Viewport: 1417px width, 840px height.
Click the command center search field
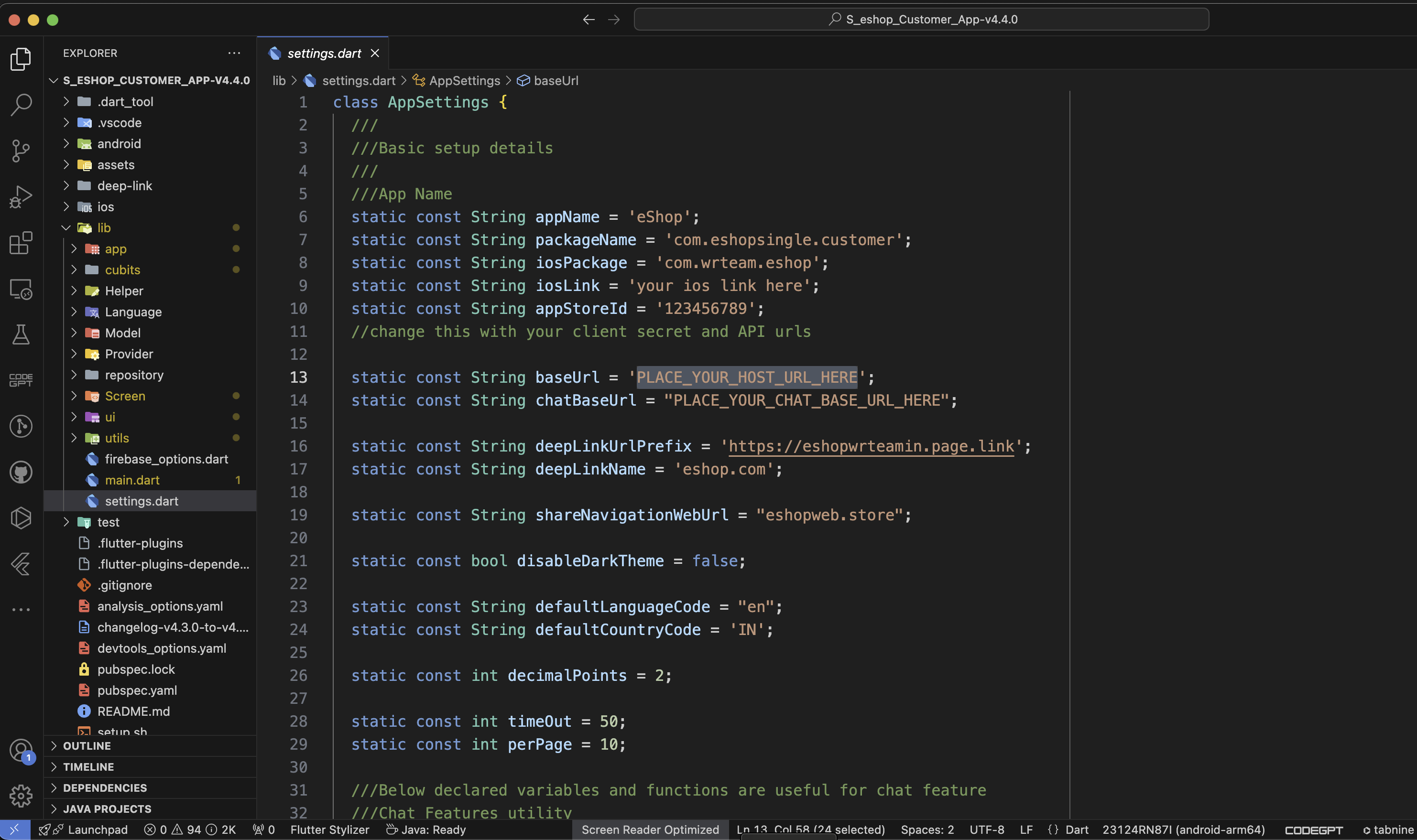click(x=921, y=19)
